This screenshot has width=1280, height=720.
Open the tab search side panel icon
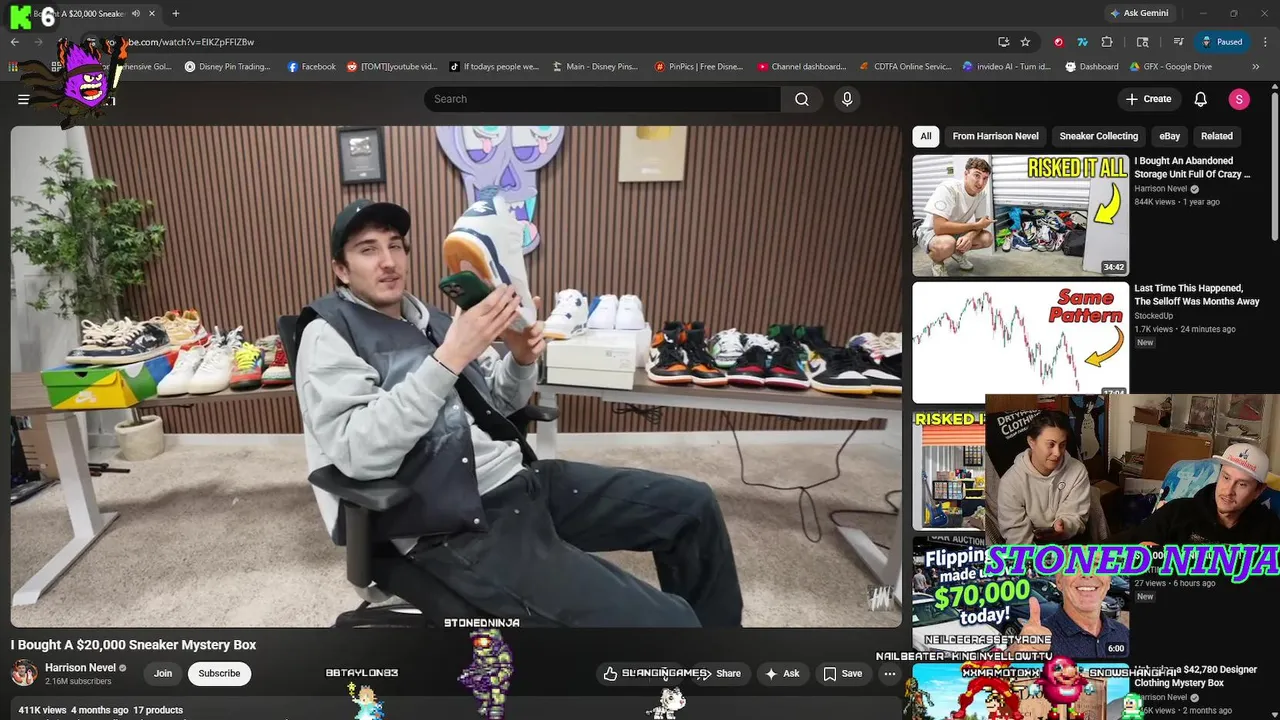pos(1143,42)
